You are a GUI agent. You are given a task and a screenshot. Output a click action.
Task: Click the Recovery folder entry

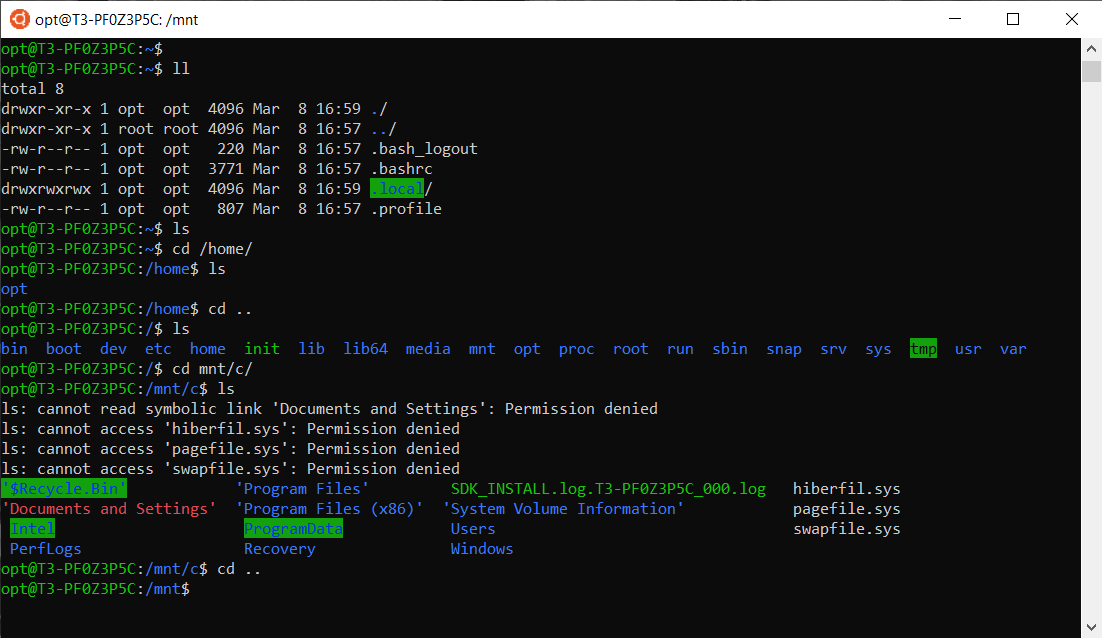coord(279,548)
